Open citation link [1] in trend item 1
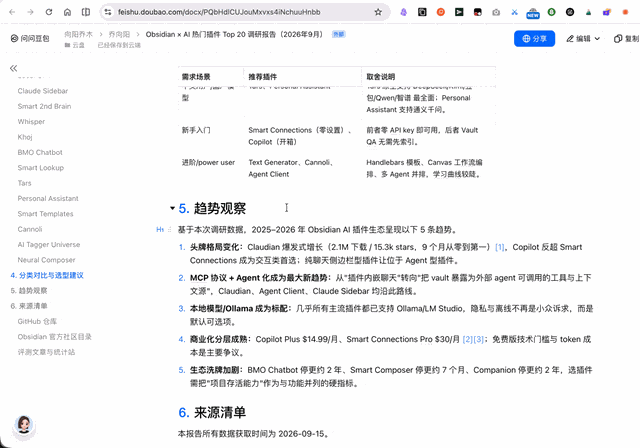This screenshot has width=640, height=448. [x=499, y=247]
